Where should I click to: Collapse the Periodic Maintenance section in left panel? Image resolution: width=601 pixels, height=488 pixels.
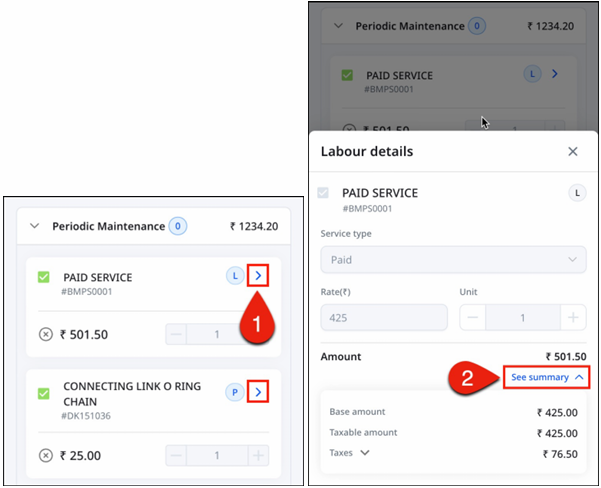click(35, 227)
